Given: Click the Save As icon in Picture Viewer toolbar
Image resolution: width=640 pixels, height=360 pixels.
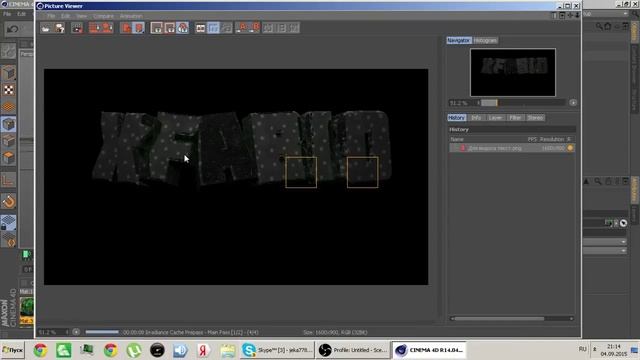Looking at the screenshot, I should click(x=60, y=28).
